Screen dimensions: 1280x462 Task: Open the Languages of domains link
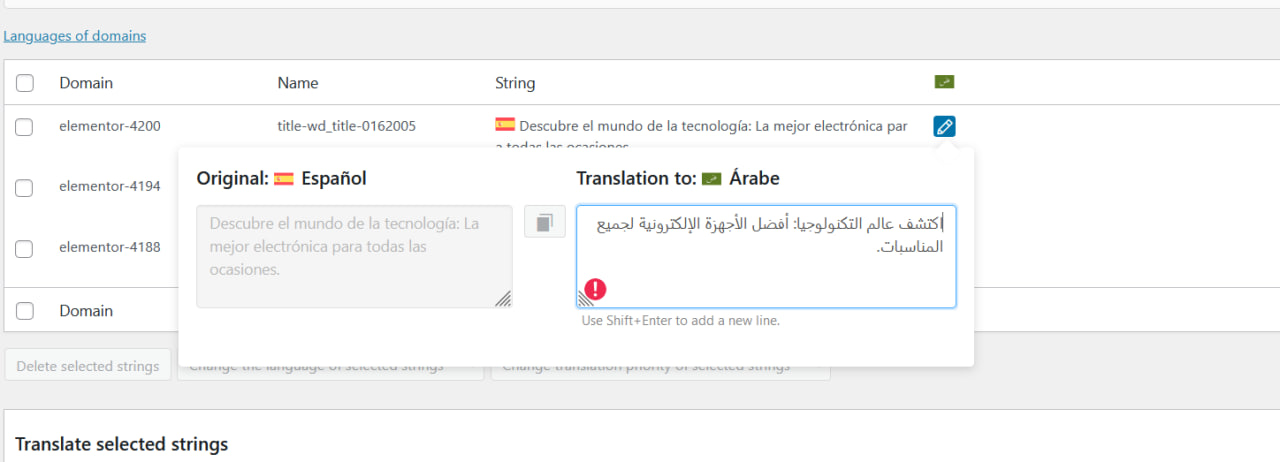pos(75,36)
